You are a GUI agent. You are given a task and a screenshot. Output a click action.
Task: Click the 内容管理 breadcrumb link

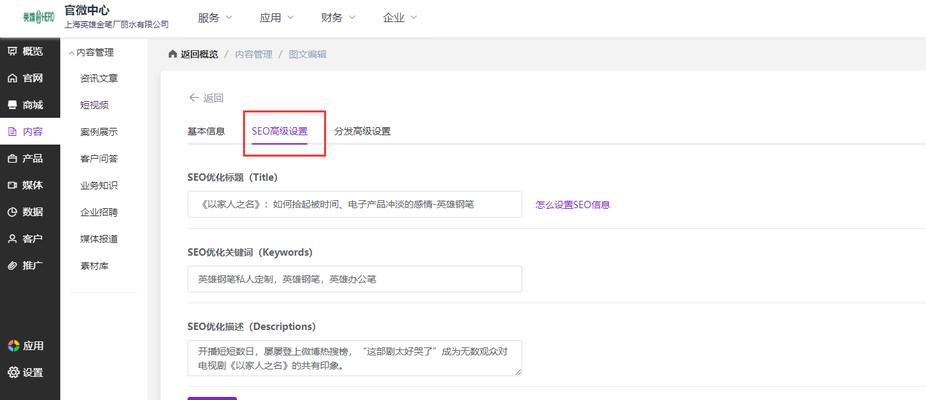click(253, 54)
